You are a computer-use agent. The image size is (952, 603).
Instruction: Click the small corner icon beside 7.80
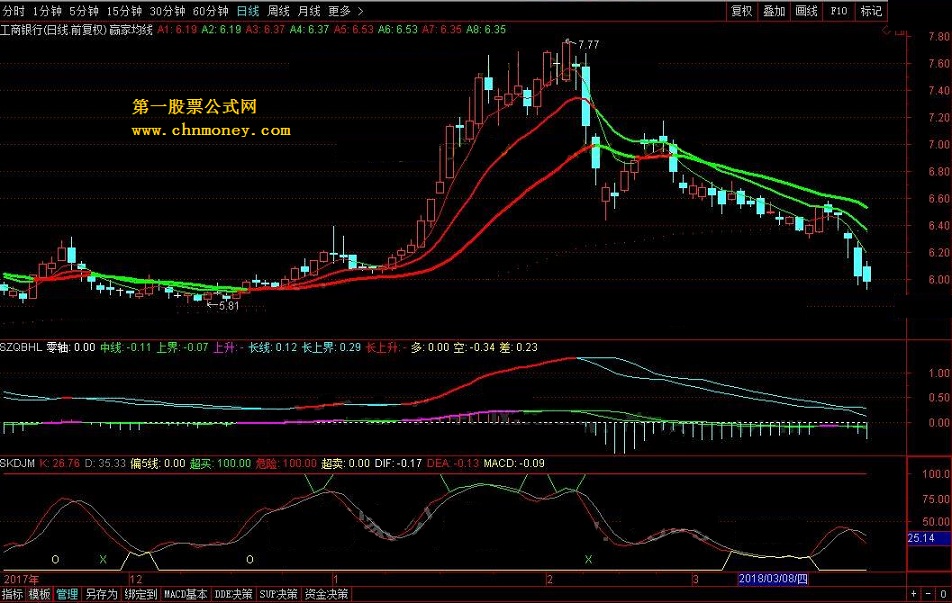[x=902, y=32]
